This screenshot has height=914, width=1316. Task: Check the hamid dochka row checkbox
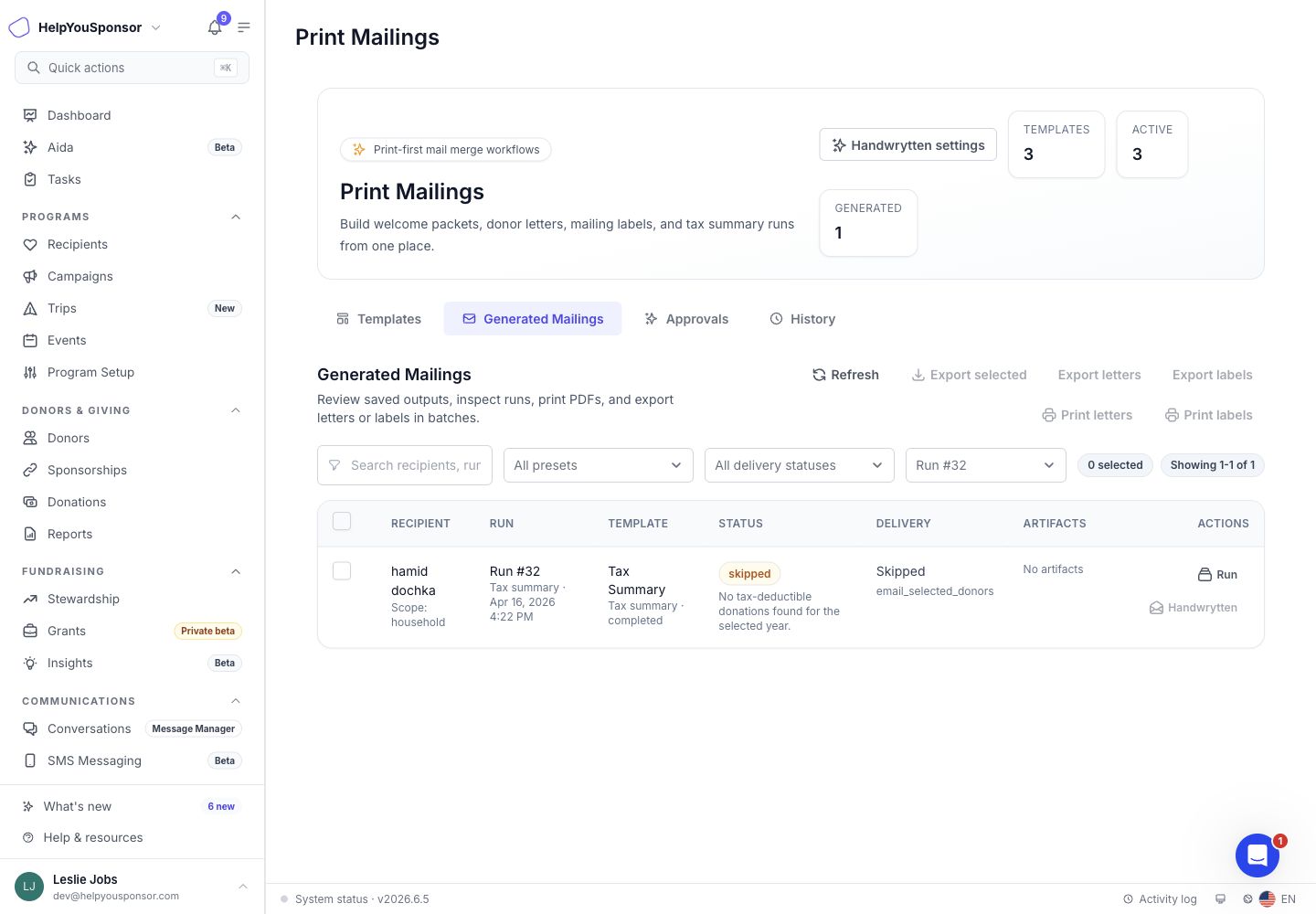coord(342,570)
